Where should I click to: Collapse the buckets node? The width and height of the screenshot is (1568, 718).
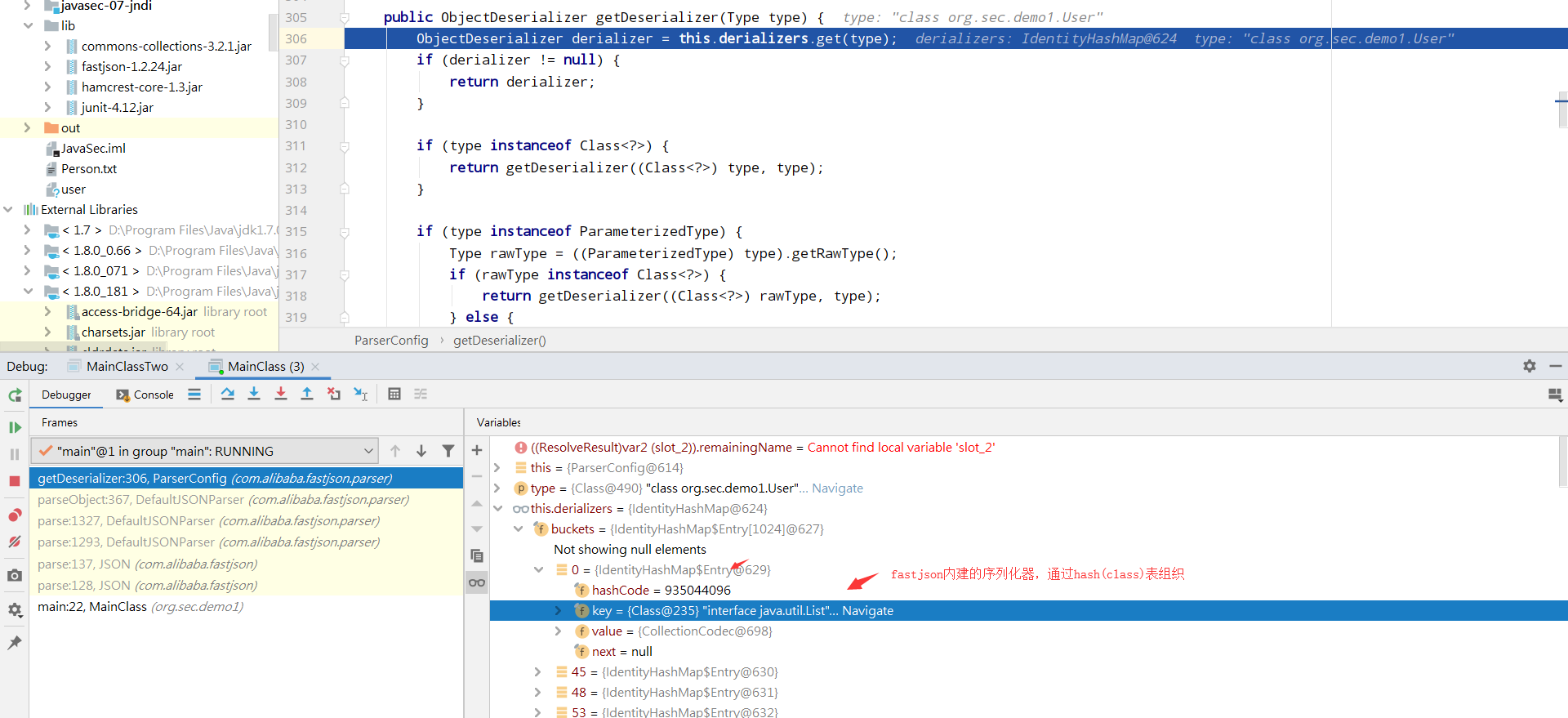(518, 529)
